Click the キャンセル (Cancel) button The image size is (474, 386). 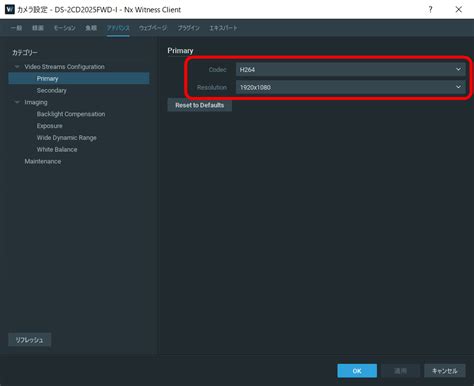[445, 371]
